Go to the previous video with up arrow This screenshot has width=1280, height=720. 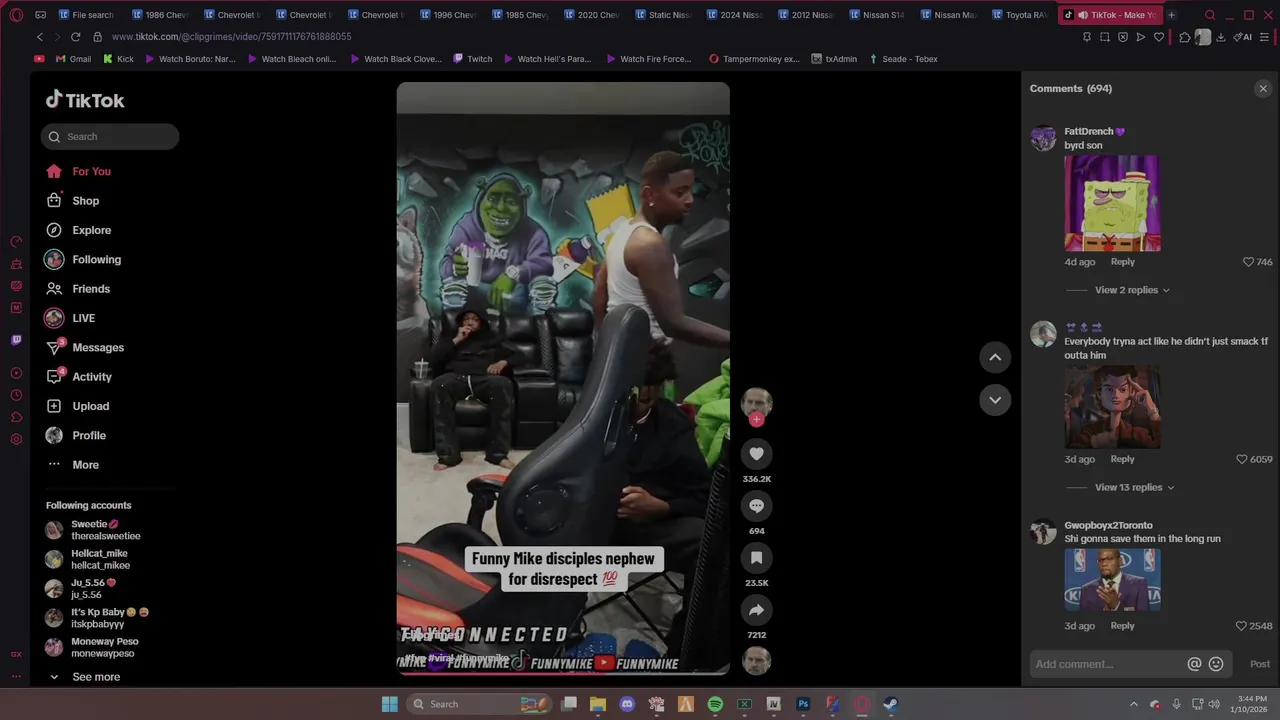[x=995, y=357]
